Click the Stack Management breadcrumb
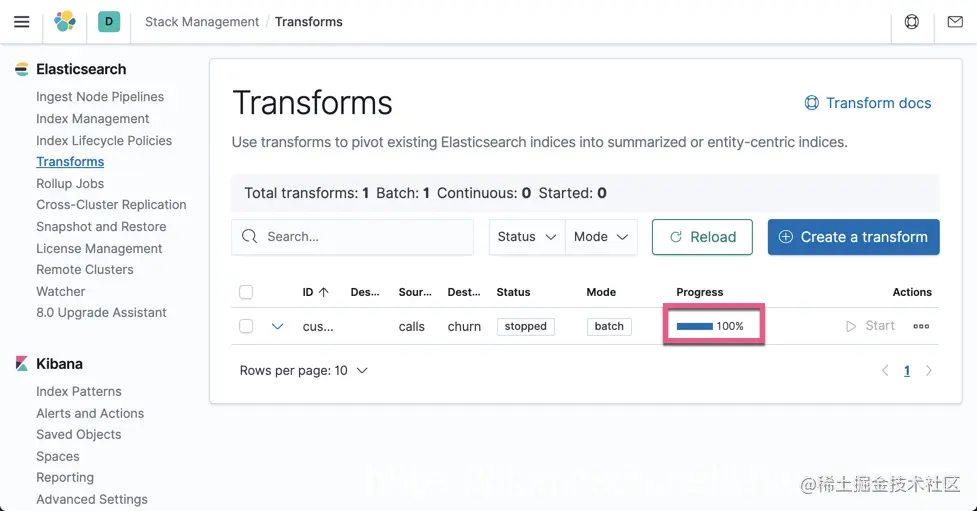 point(202,22)
